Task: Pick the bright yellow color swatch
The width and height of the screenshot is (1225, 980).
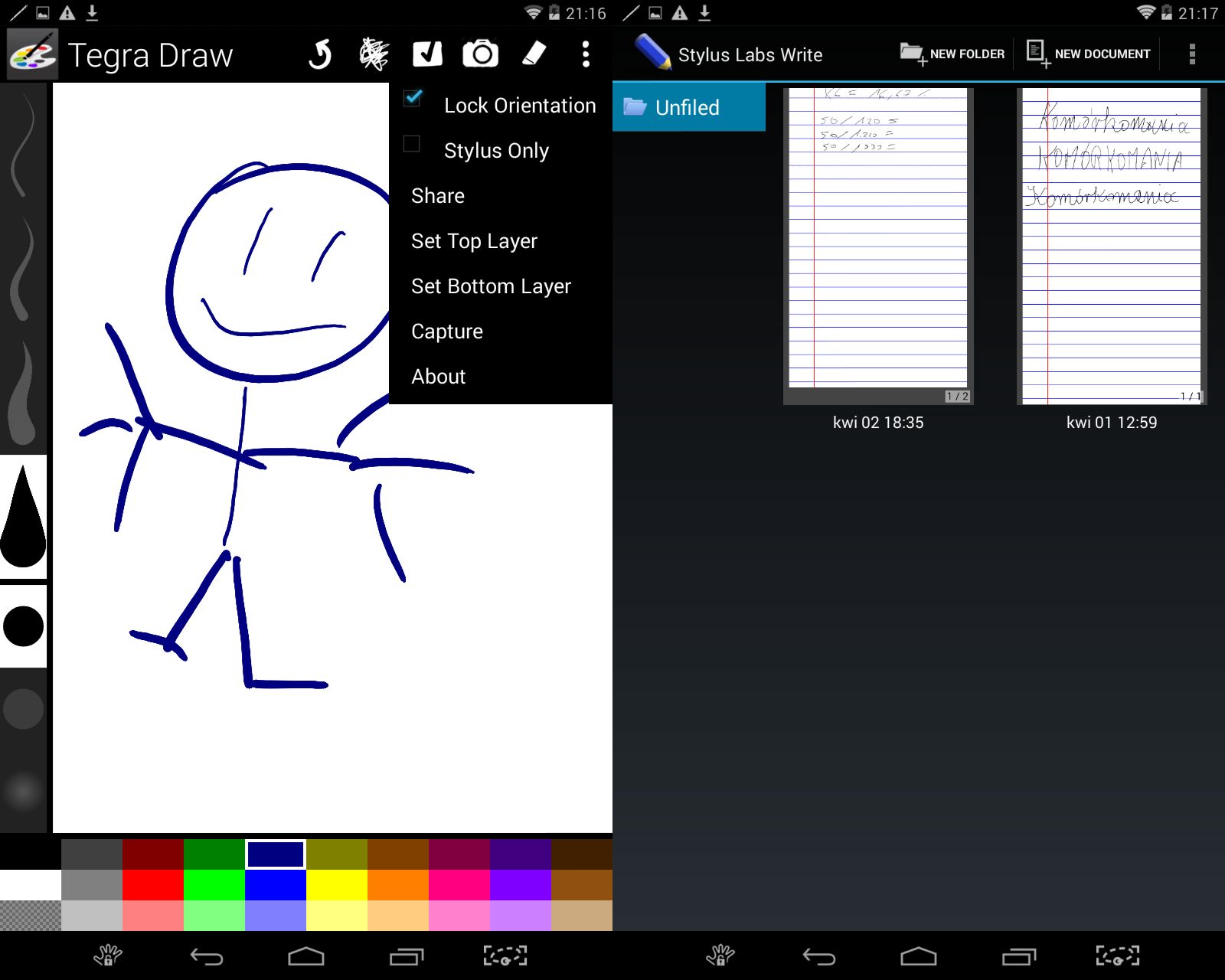Action: coord(337,885)
